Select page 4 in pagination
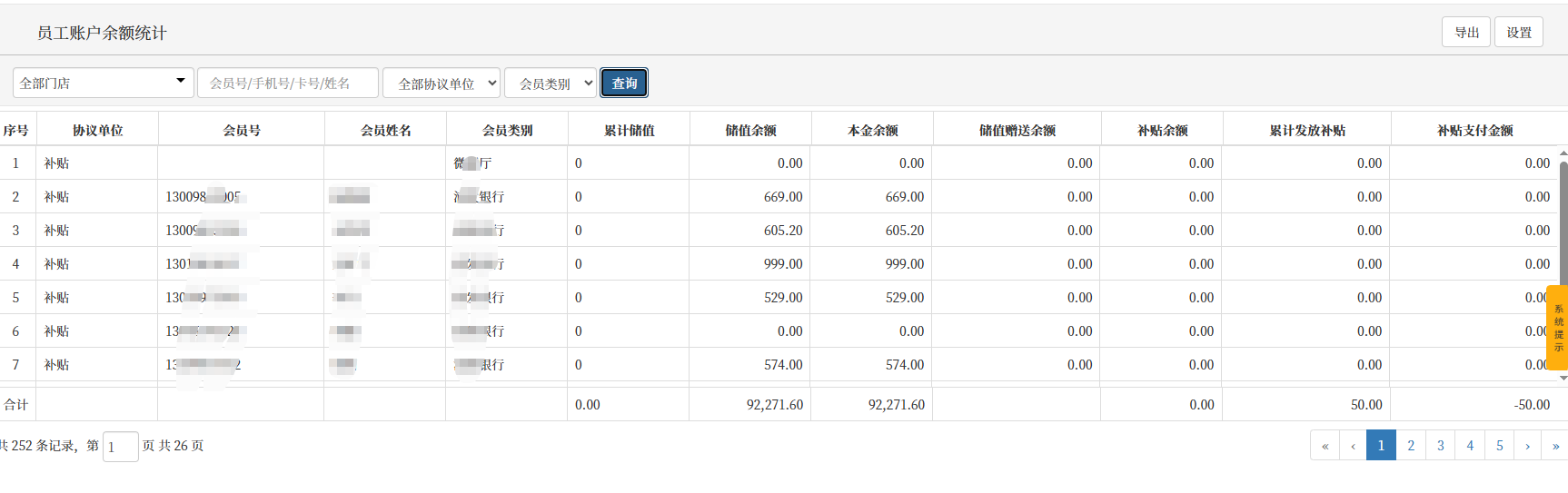The height and width of the screenshot is (493, 1568). click(x=1470, y=446)
